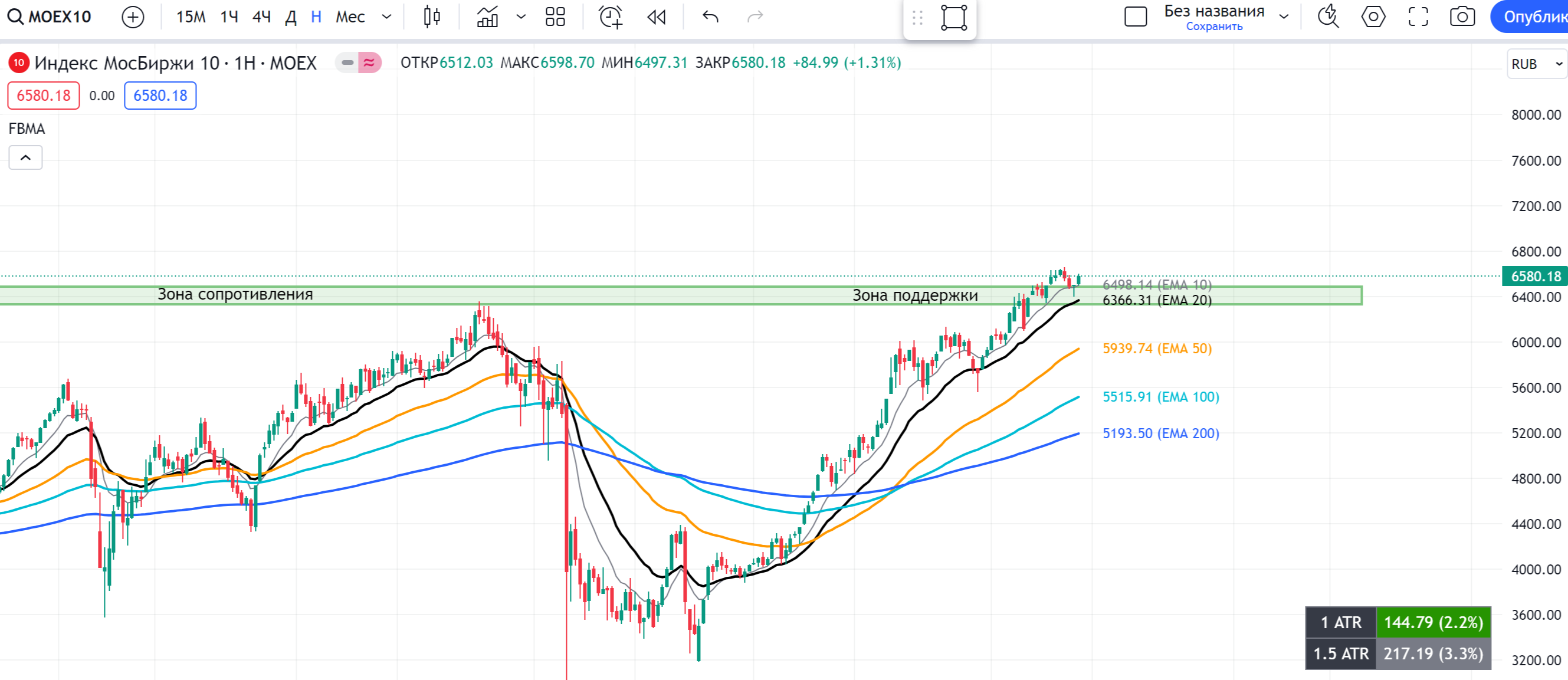Select the 4Ч timeframe

[261, 17]
